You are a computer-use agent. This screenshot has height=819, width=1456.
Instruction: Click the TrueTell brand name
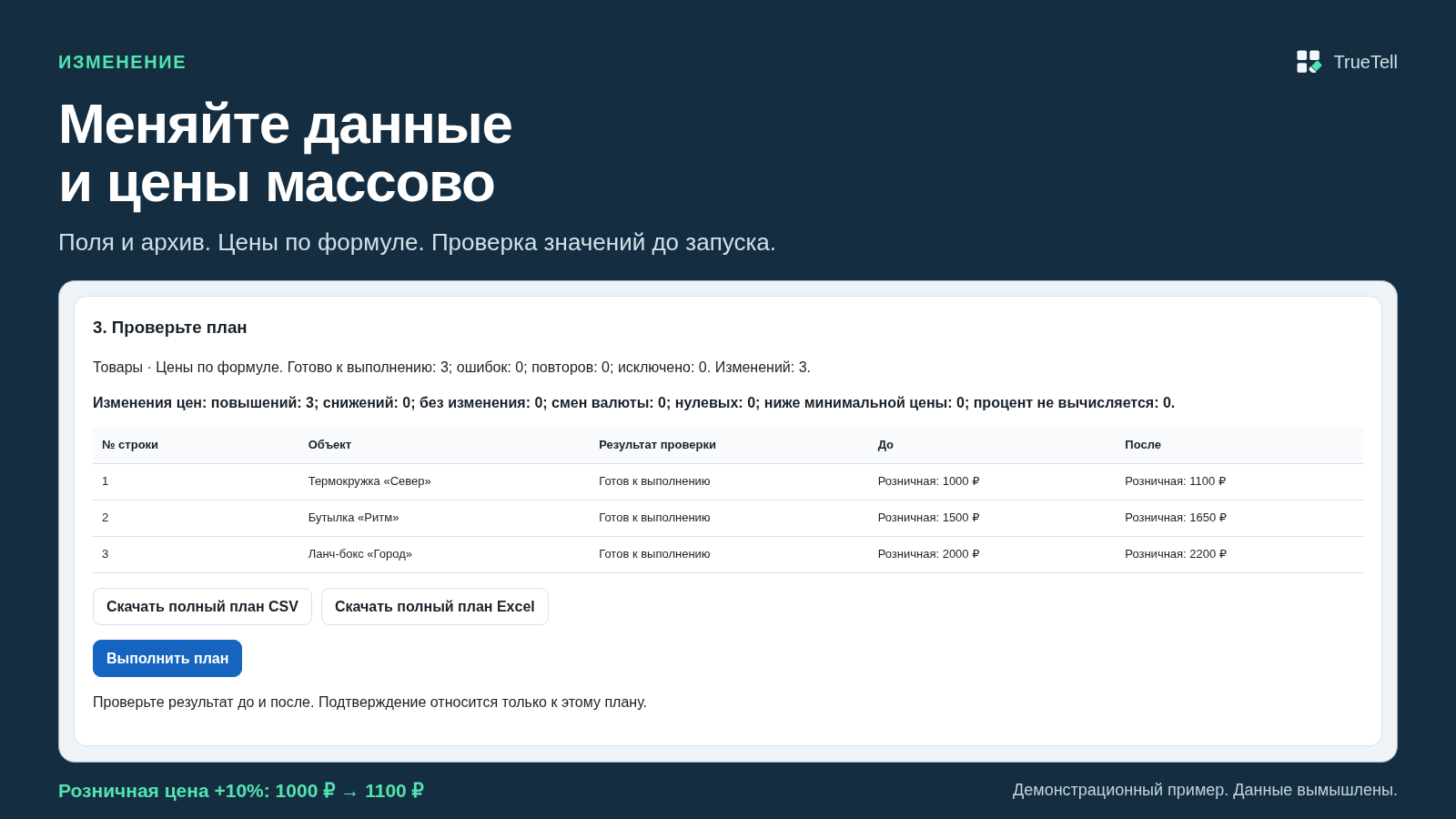pos(1365,62)
